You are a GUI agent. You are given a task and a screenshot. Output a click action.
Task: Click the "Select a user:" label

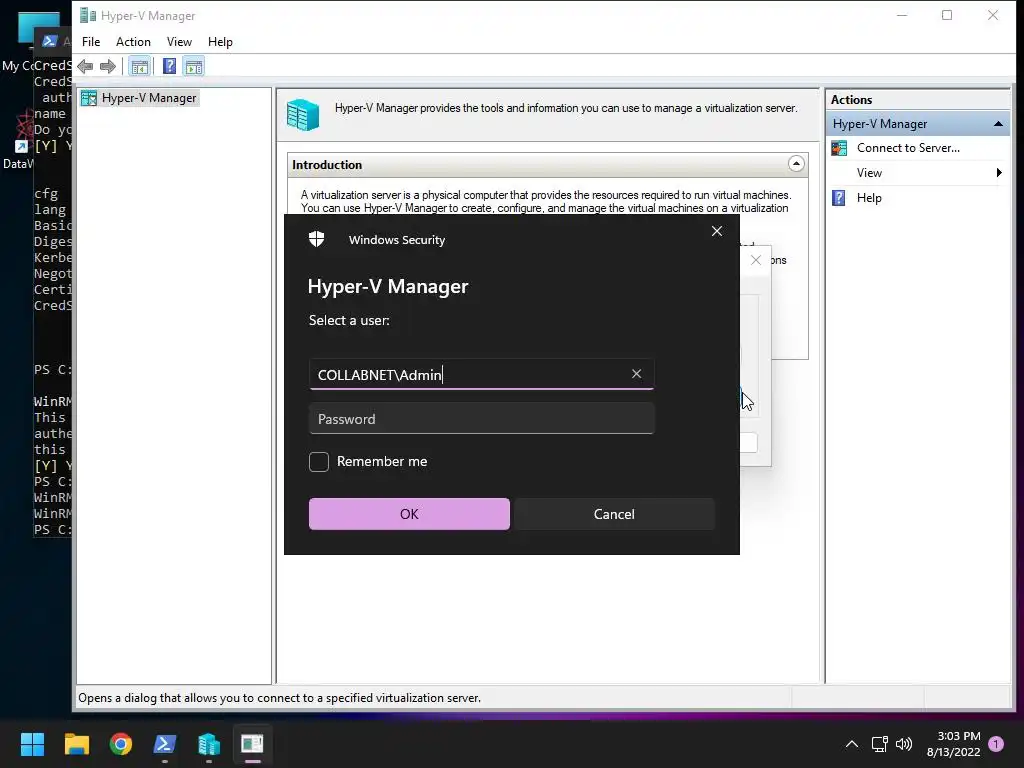349,321
